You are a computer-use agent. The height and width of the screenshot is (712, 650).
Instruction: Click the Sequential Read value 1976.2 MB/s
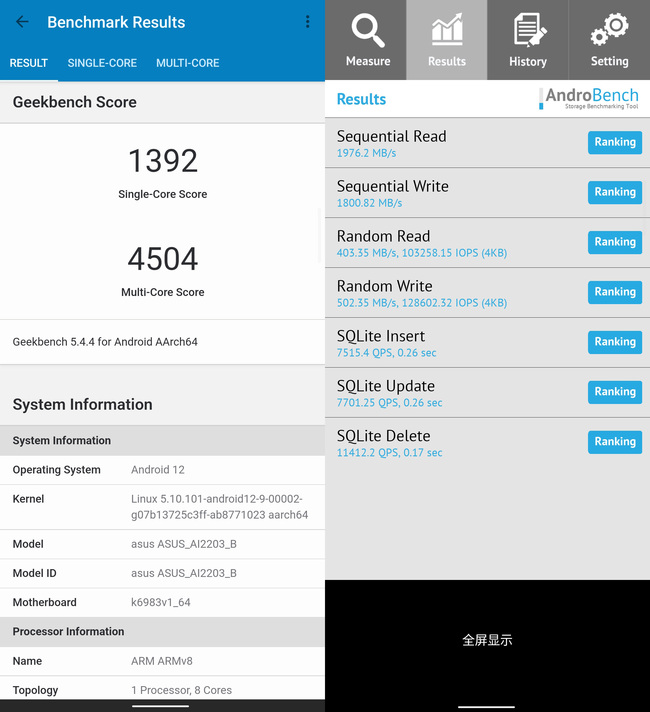pyautogui.click(x=366, y=153)
